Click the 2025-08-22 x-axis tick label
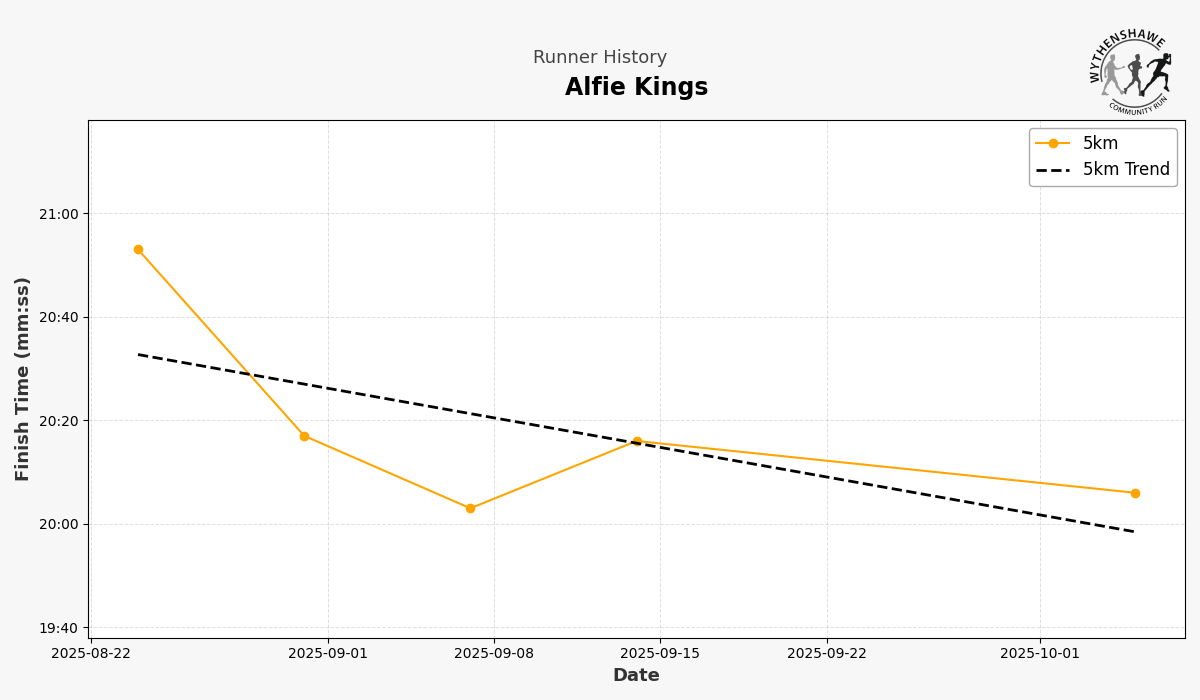The height and width of the screenshot is (700, 1200). tap(91, 654)
